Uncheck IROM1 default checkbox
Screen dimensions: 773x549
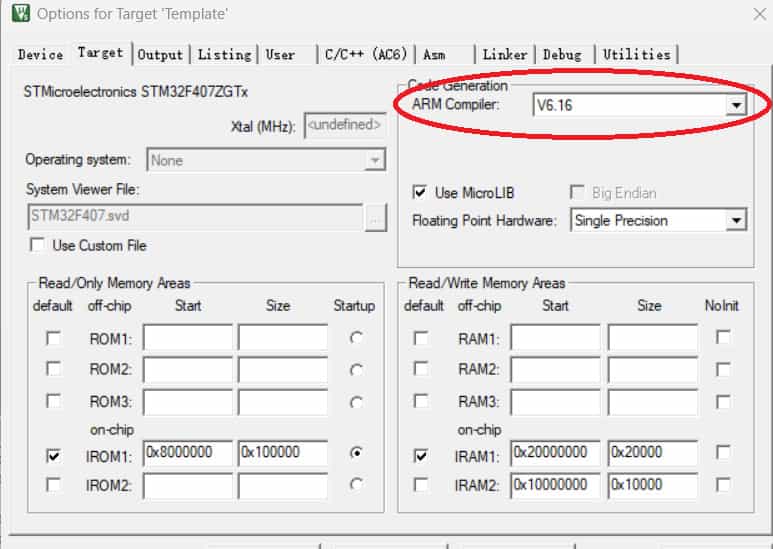pyautogui.click(x=53, y=456)
